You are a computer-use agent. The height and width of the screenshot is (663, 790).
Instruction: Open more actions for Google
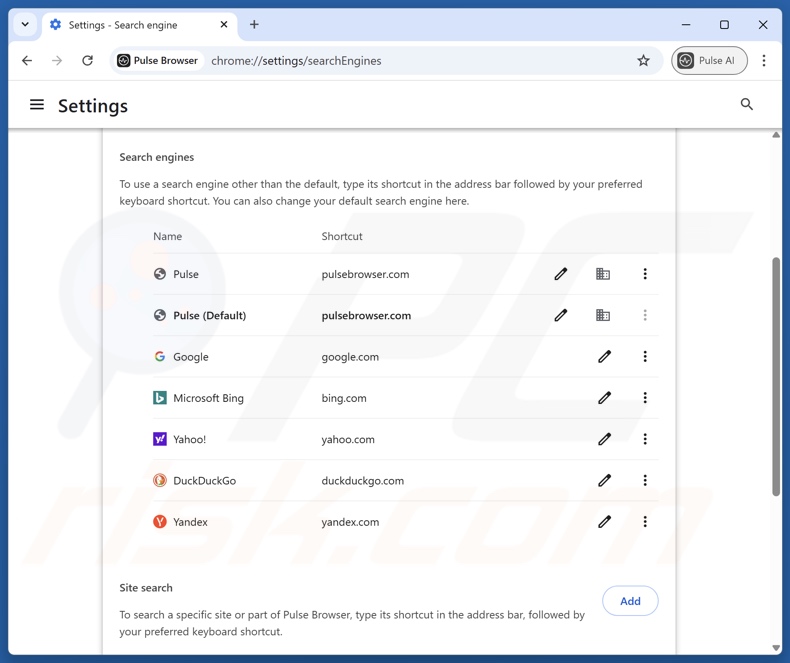(645, 357)
